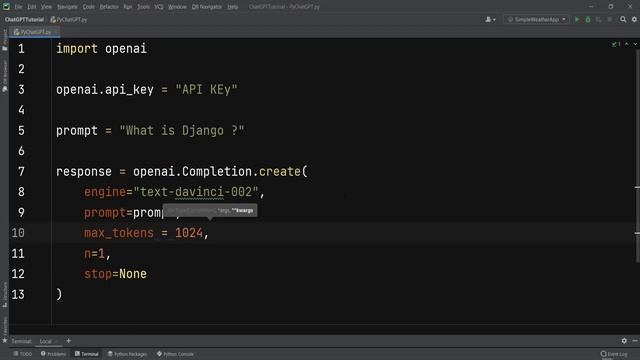This screenshot has height=360, width=640.
Task: Hide the Terminal panel with minus icon
Action: coord(635,341)
